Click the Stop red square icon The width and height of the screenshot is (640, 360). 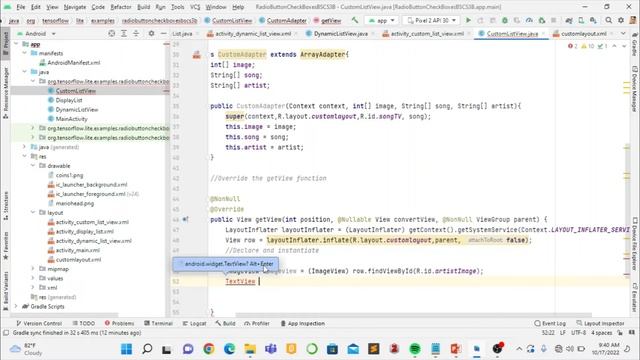[553, 20]
